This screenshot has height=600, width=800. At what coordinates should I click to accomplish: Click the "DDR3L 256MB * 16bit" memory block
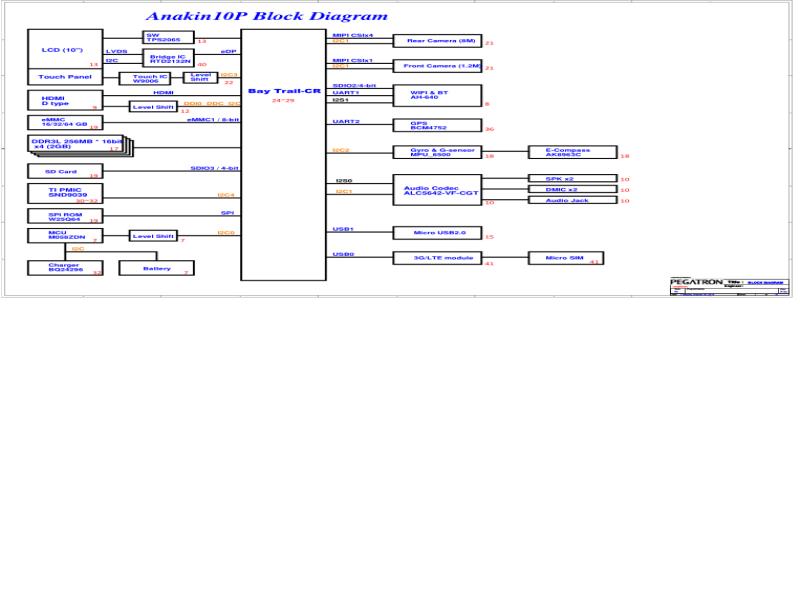point(76,143)
